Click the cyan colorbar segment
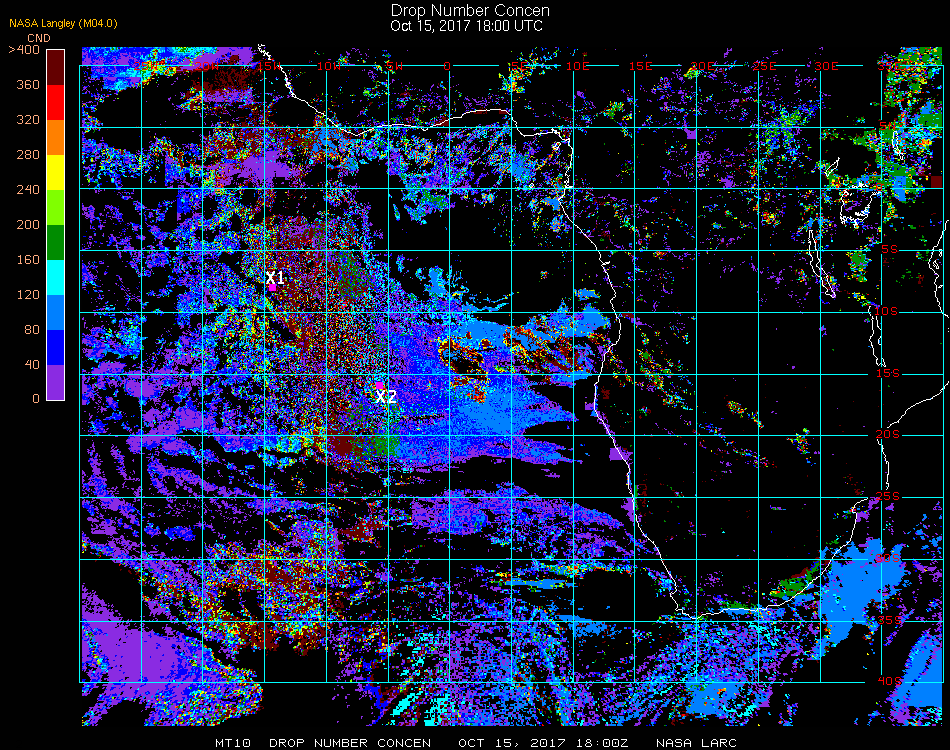This screenshot has height=750, width=950. [x=55, y=277]
